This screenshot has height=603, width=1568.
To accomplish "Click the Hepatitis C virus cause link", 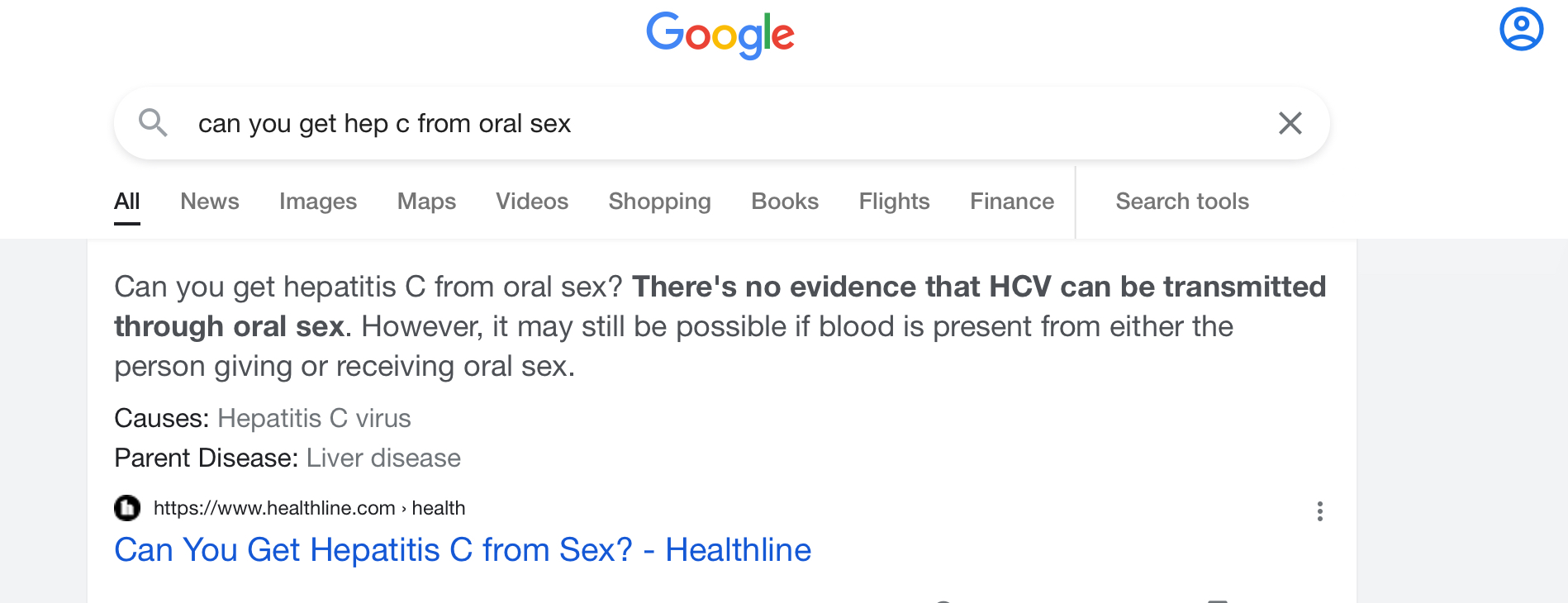I will click(314, 418).
